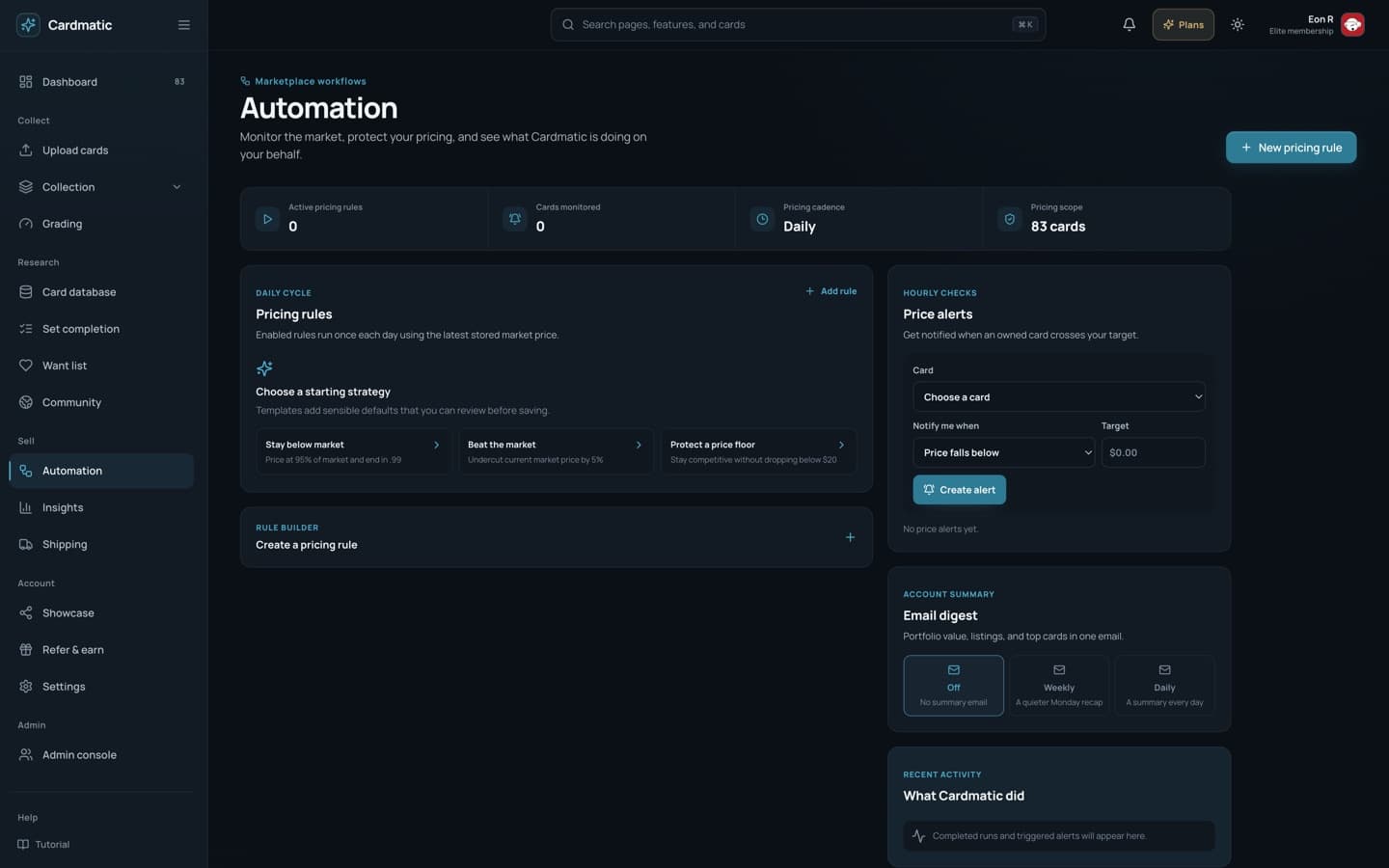Screen dimensions: 1389x868
Task: Click the "83 cards" pricing scope value
Action: coord(1058,227)
